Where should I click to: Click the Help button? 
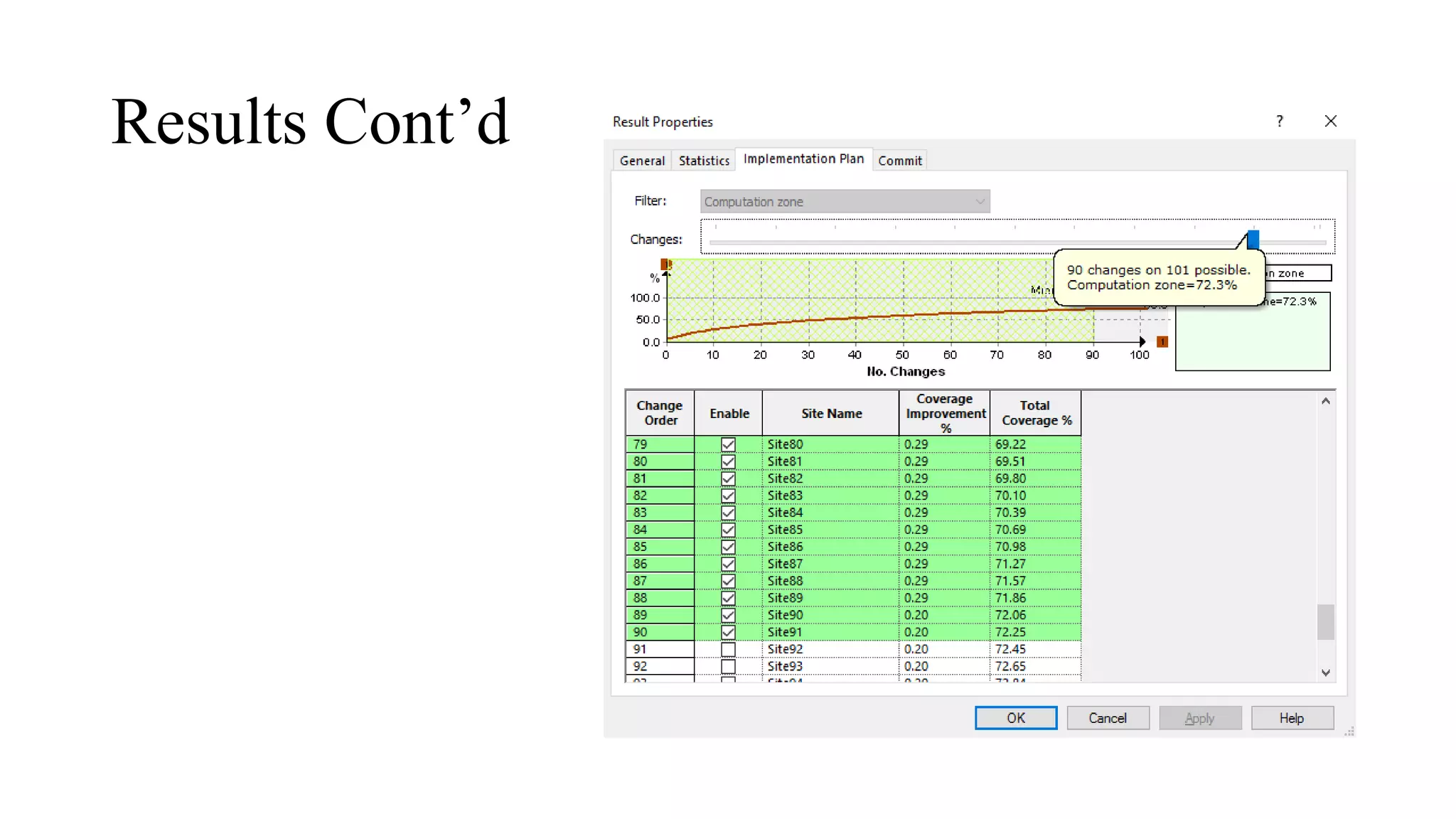[1291, 718]
